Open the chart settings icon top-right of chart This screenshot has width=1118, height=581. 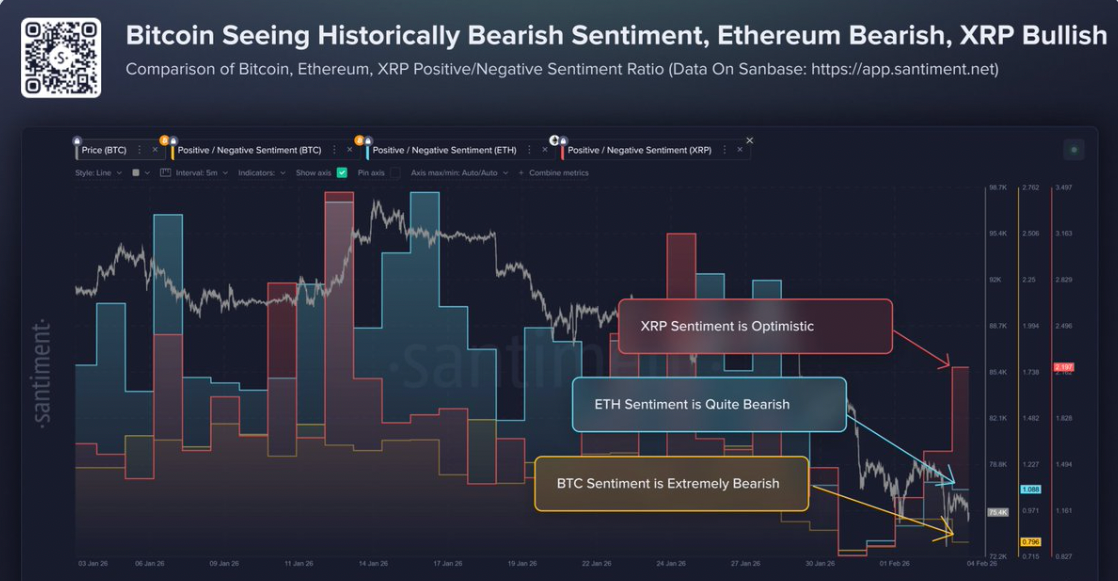[1073, 147]
